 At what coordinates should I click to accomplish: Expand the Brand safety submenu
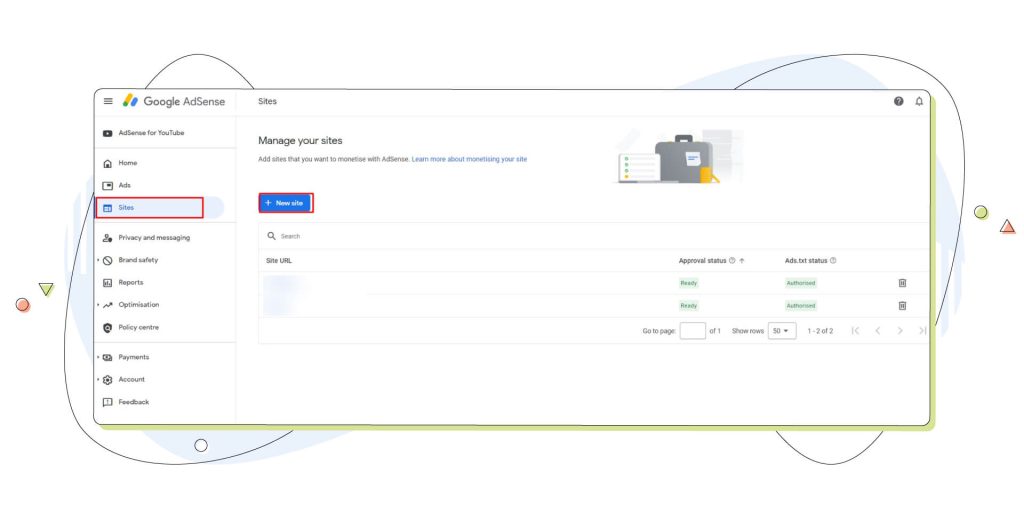tap(99, 260)
